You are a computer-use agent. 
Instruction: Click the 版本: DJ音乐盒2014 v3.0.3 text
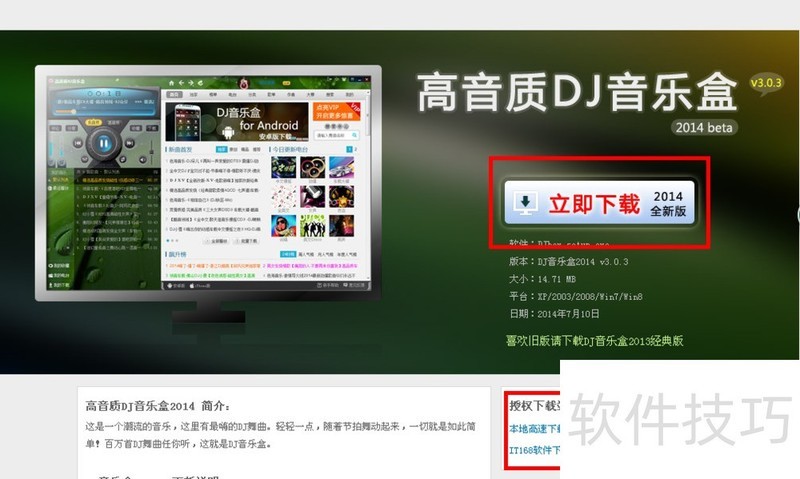[x=568, y=261]
